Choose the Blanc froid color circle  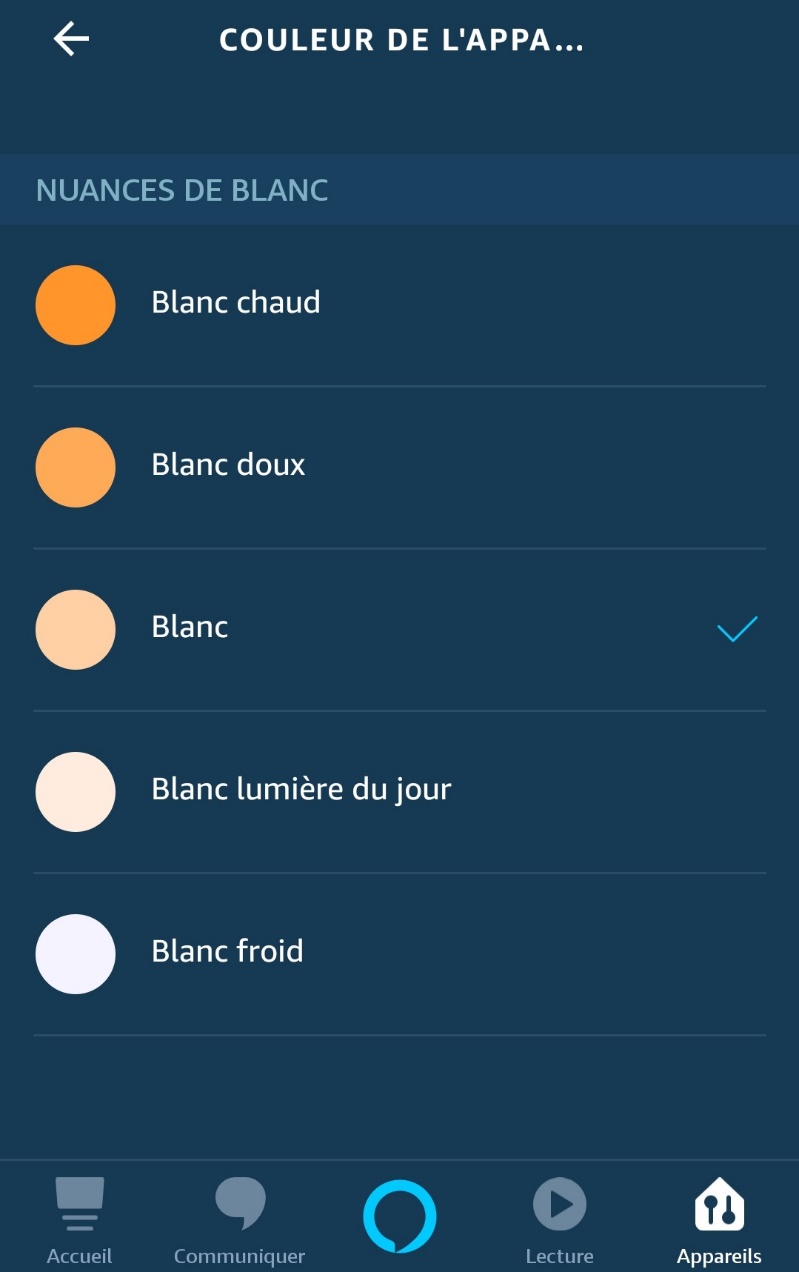[75, 954]
